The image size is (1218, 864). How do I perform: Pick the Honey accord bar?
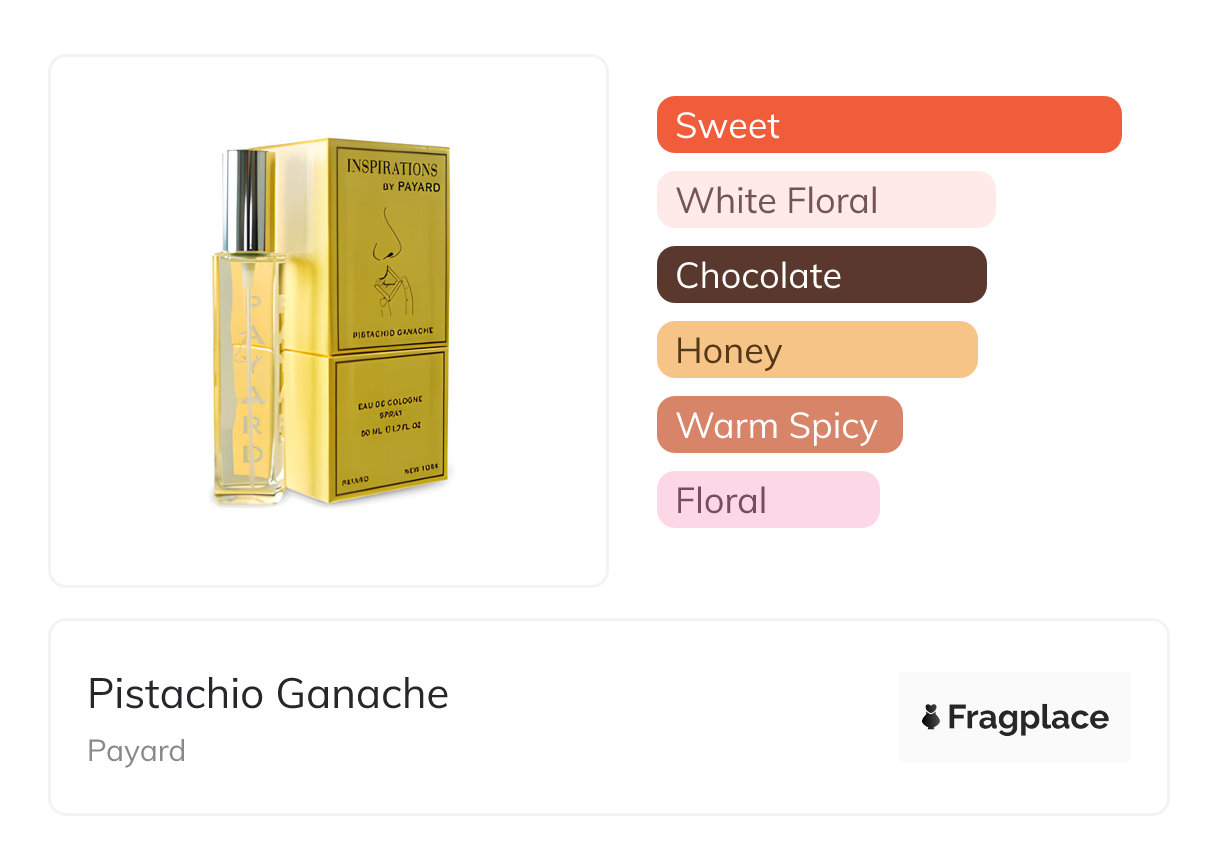816,350
